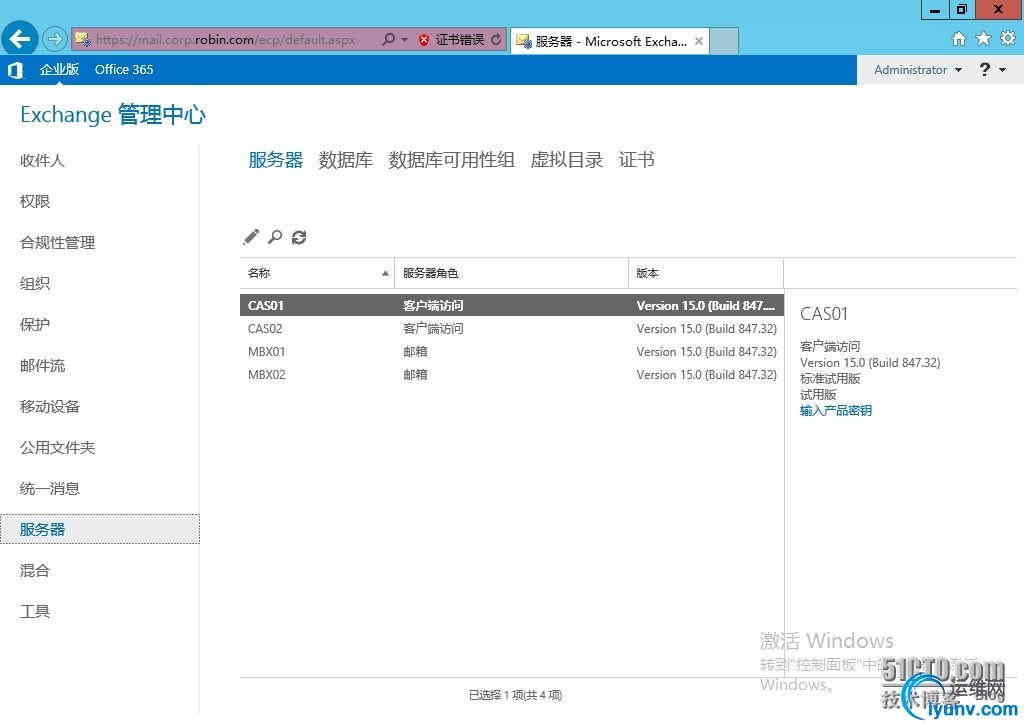Click 邮箱 role cell of MBX01
Screen dimensions: 1024x728
click(415, 351)
